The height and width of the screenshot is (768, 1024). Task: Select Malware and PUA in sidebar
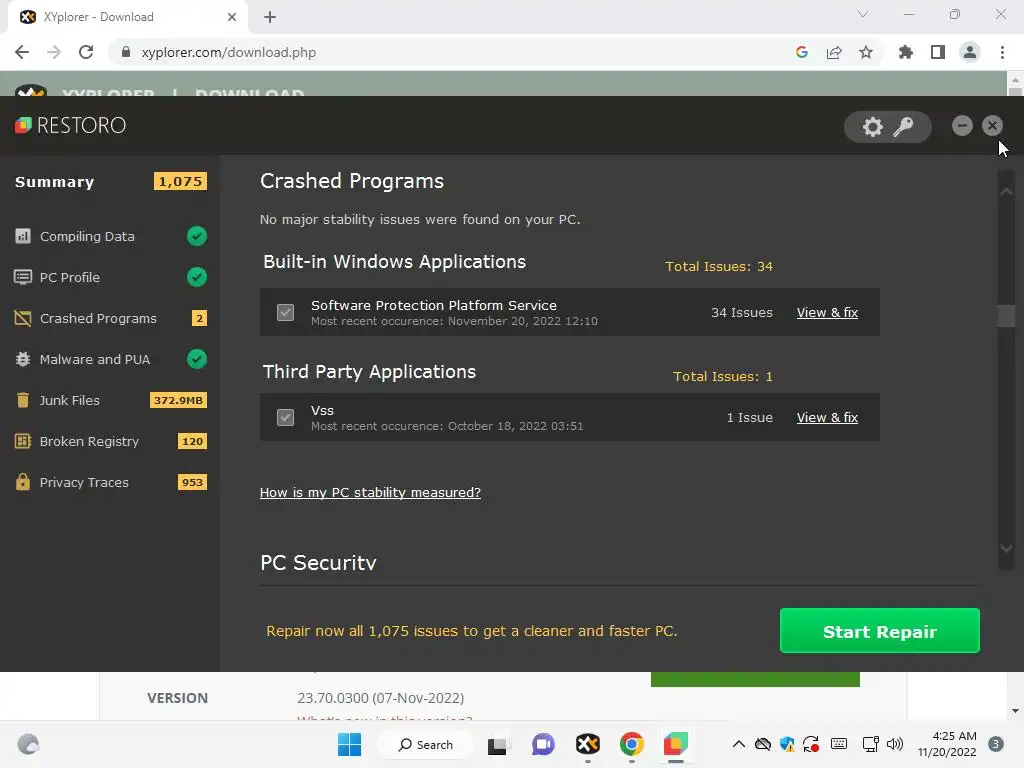[95, 360]
